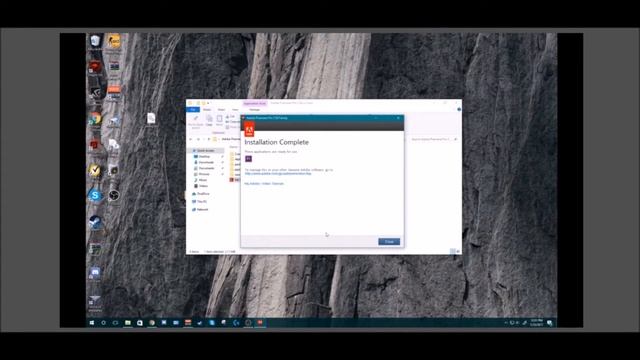Image resolution: width=640 pixels, height=360 pixels.
Task: Click the Premiere Pro application icon in installer
Action: tap(248, 159)
